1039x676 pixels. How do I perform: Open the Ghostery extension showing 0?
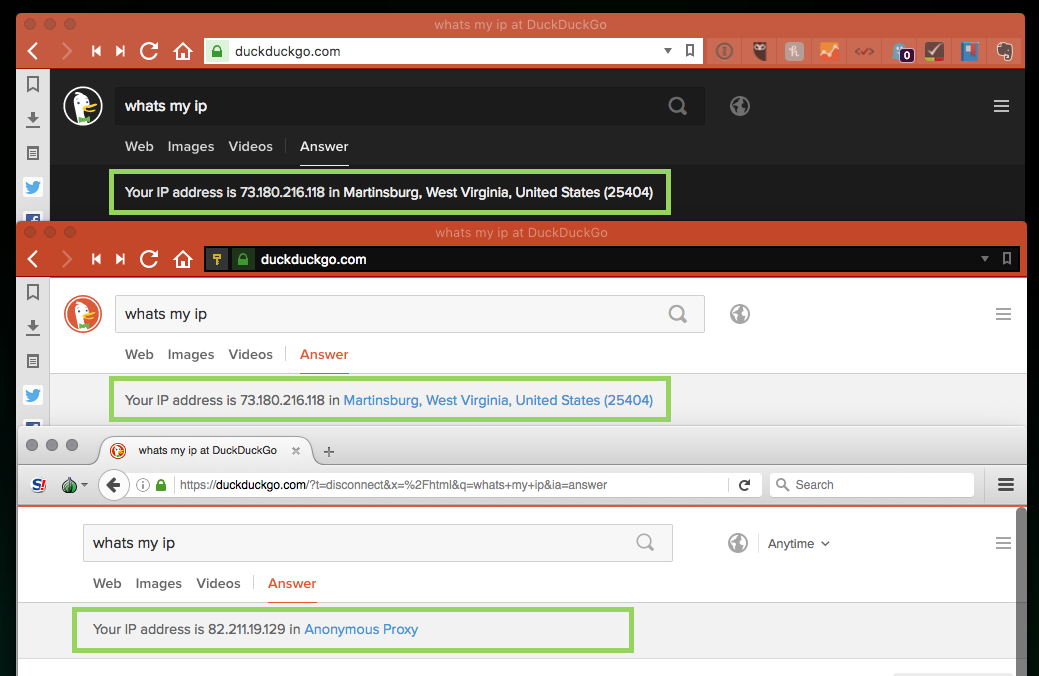coord(902,52)
